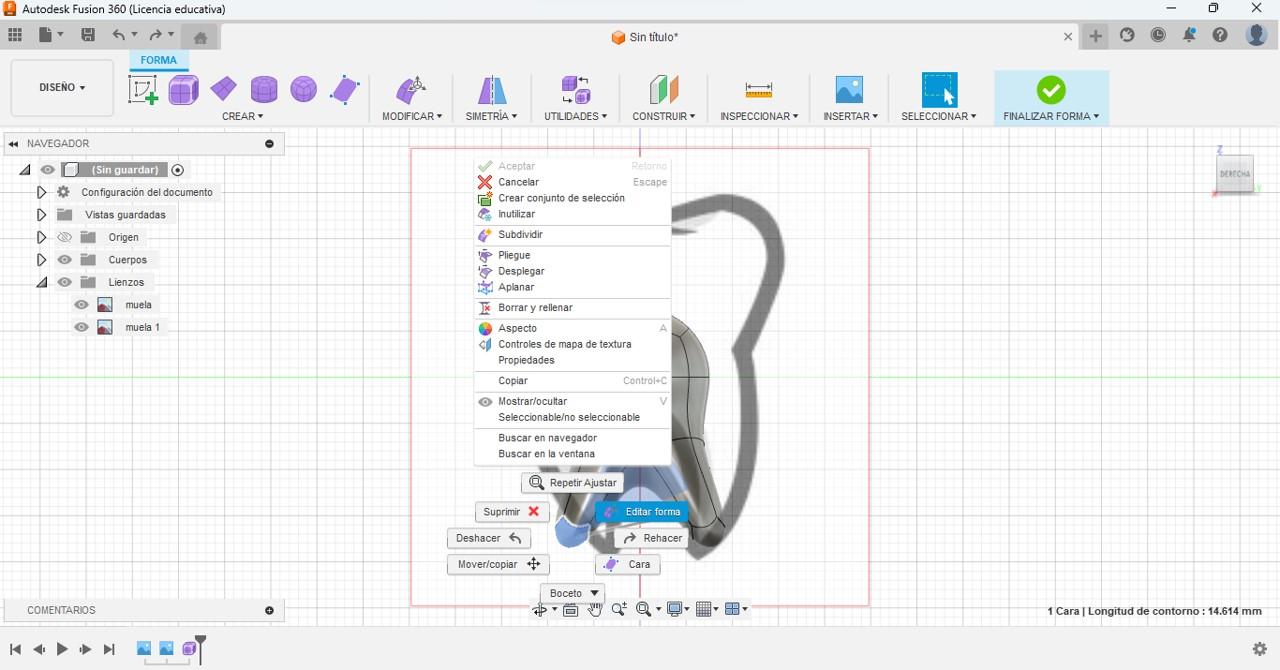1280x670 pixels.
Task: Show the hidden Origen folder
Action: [x=65, y=237]
